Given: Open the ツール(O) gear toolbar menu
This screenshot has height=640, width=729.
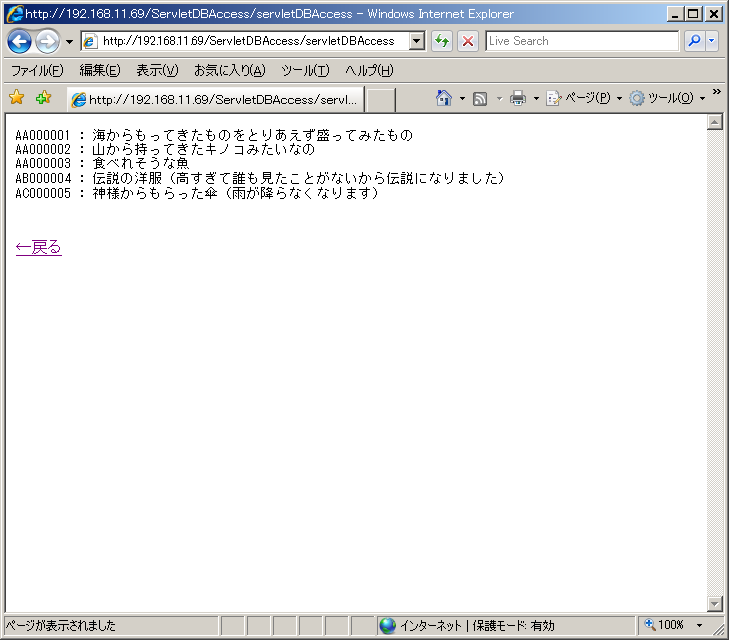Looking at the screenshot, I should pyautogui.click(x=667, y=98).
